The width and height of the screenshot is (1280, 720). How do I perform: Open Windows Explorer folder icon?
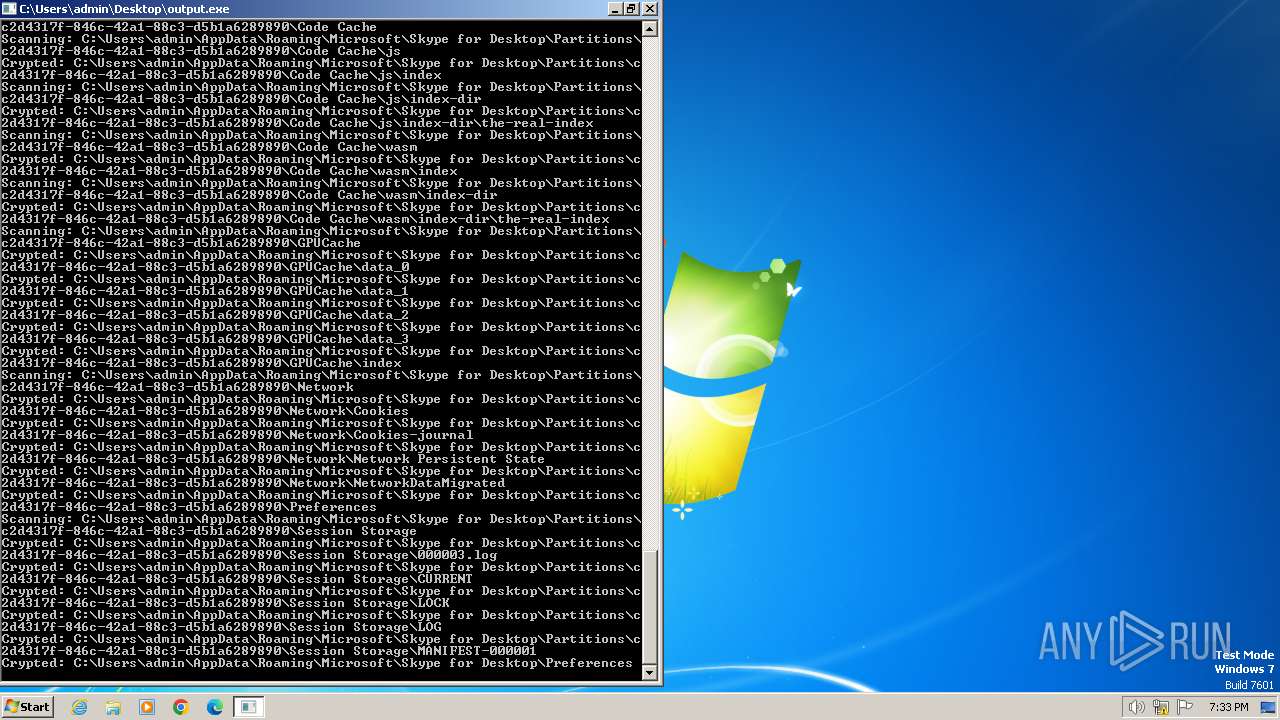(113, 707)
